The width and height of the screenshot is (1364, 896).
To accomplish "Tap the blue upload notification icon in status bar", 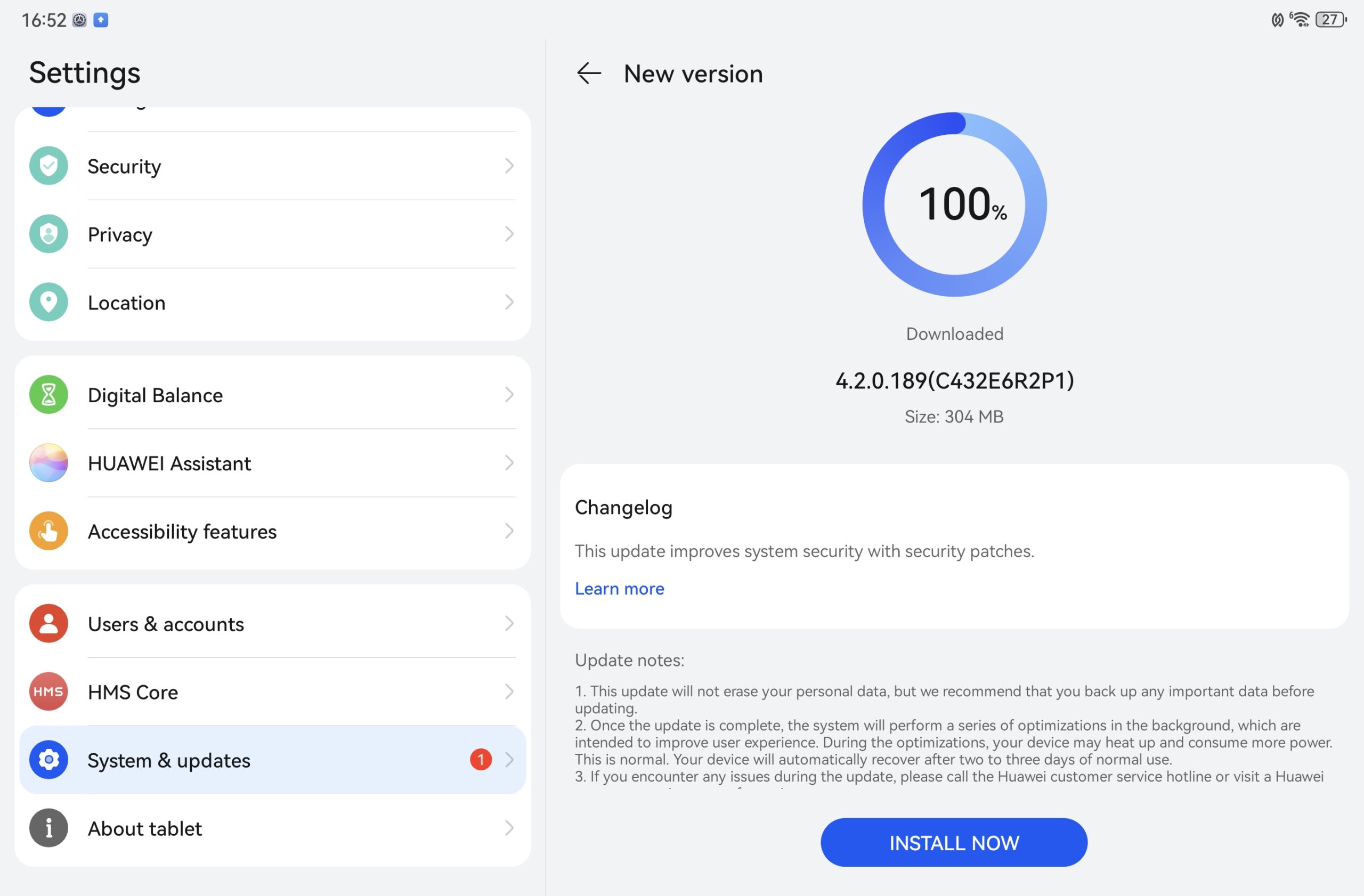I will tap(101, 20).
